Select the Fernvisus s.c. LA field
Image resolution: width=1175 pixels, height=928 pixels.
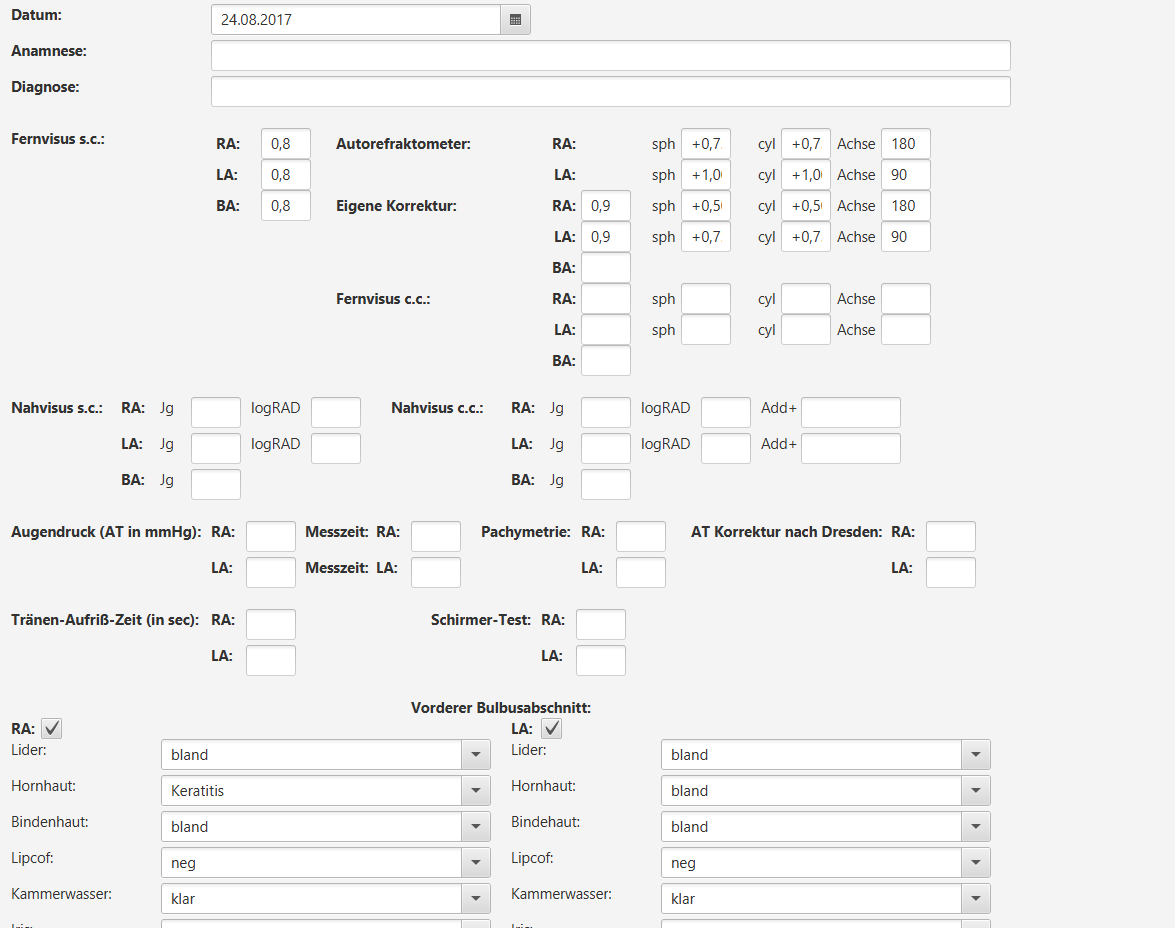click(x=286, y=175)
